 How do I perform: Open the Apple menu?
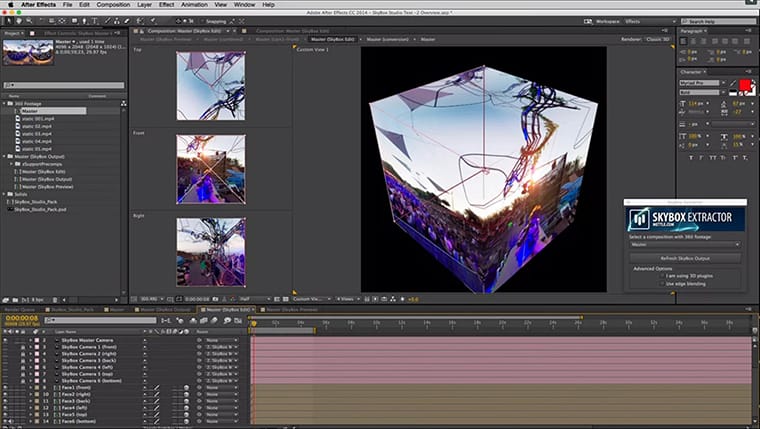(11, 4)
